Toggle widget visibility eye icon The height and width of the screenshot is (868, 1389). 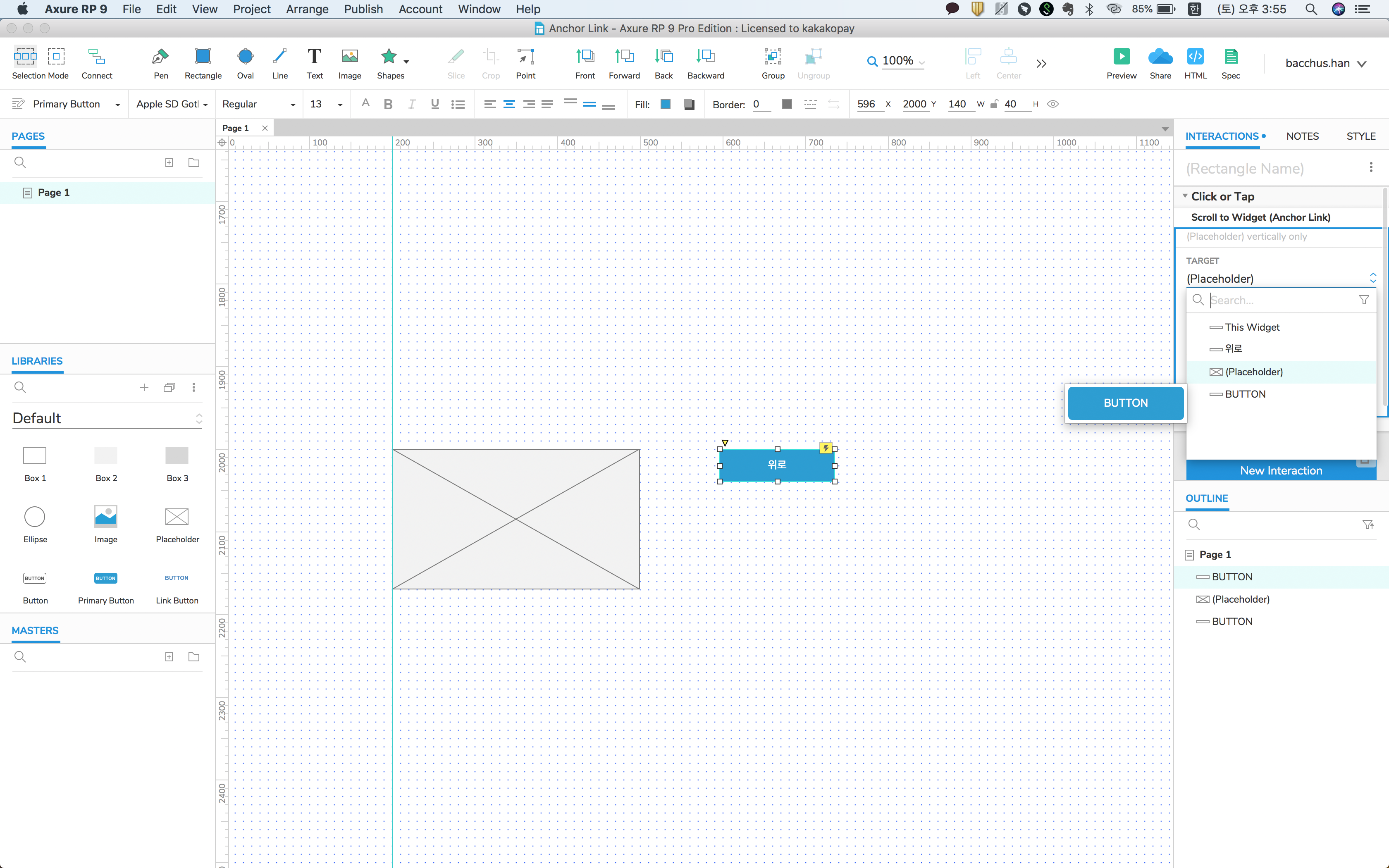1052,104
